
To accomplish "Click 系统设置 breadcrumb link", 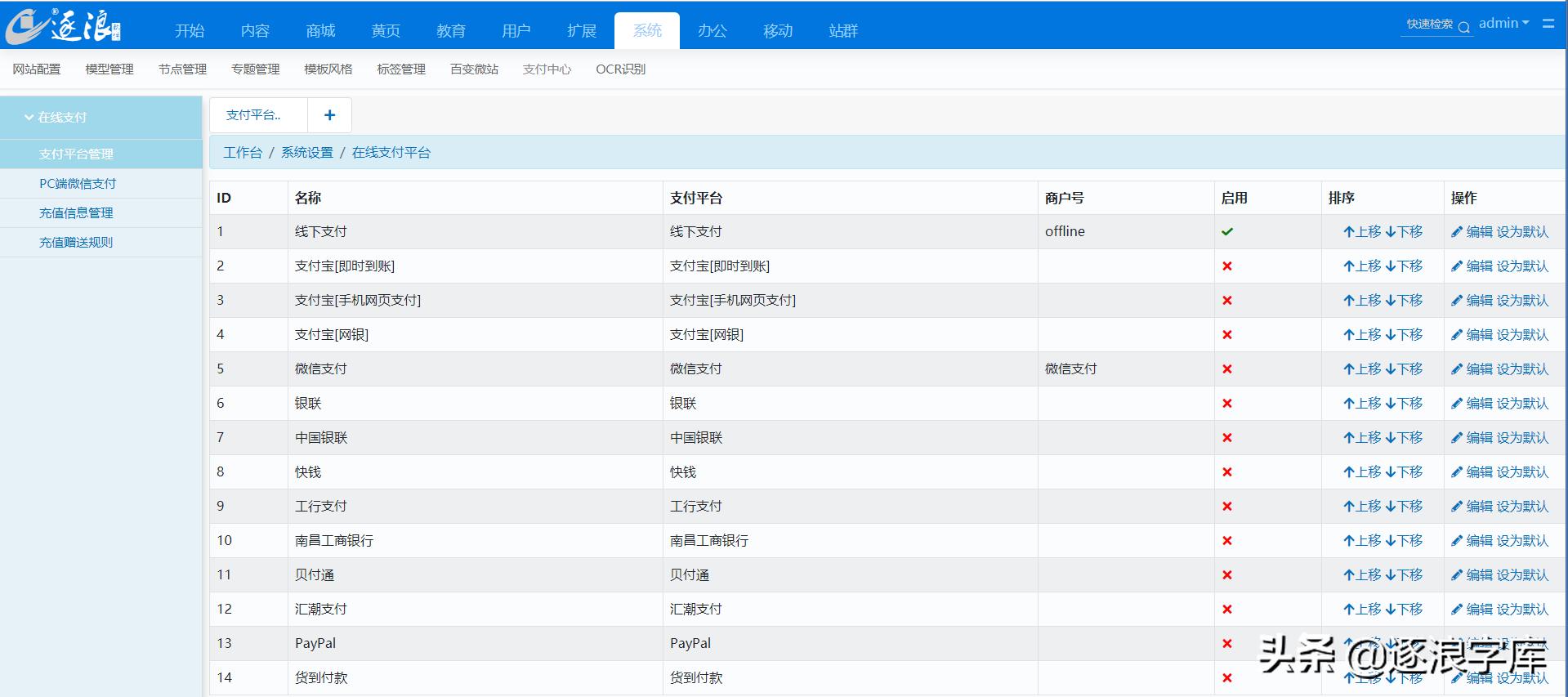I will 307,153.
